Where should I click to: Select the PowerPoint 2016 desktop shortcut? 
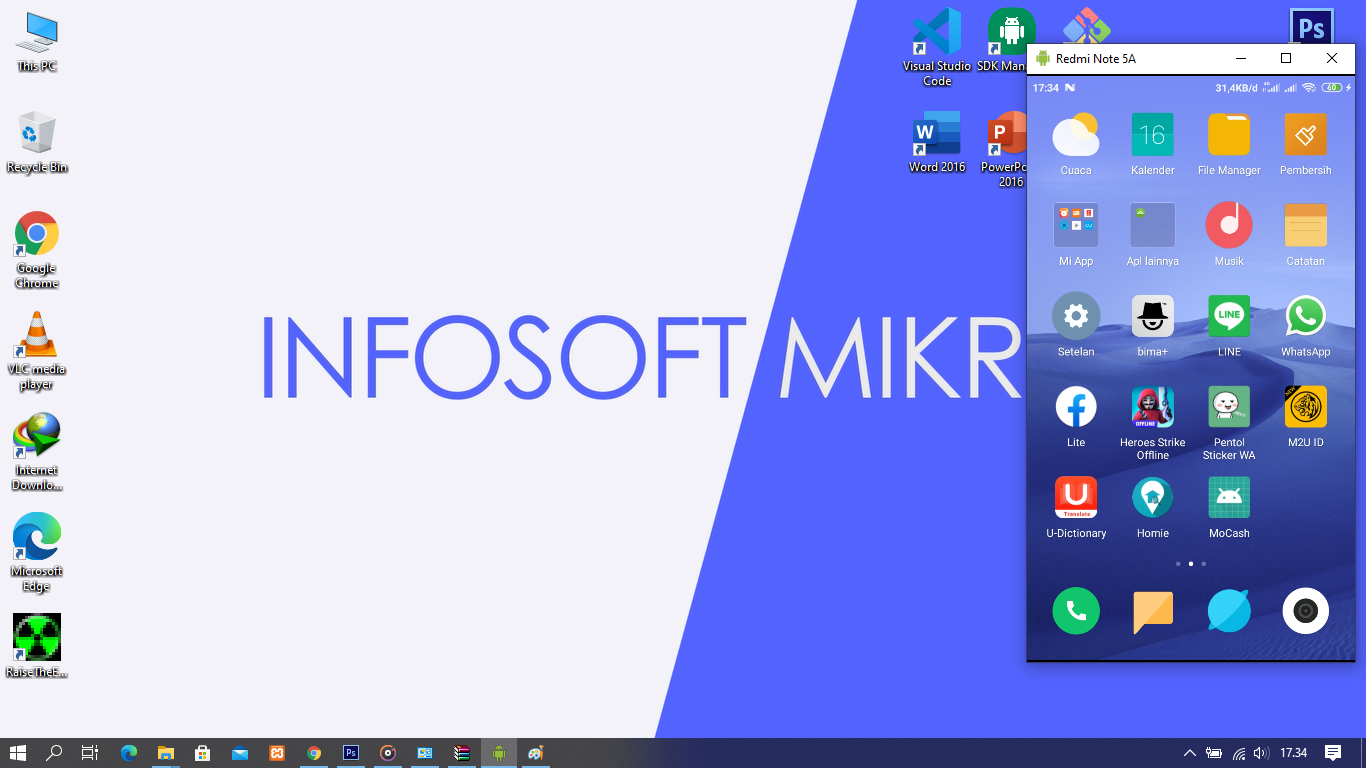coord(1004,150)
